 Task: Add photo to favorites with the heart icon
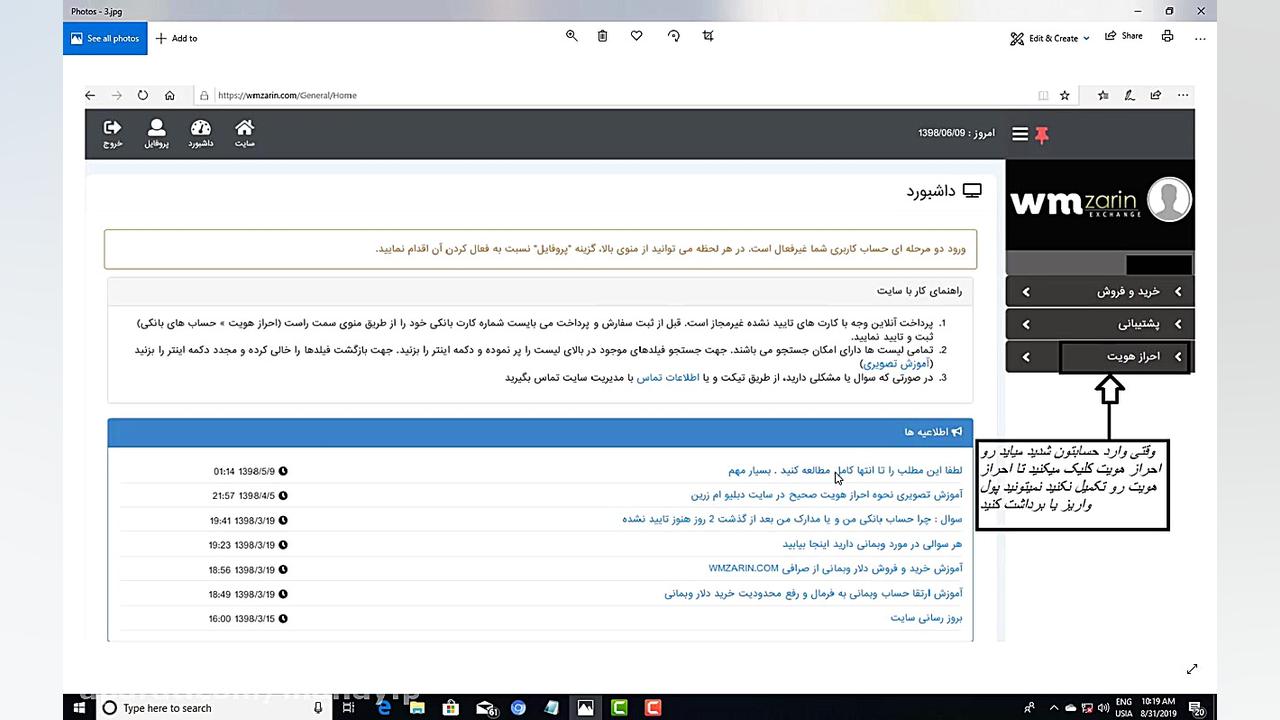636,36
